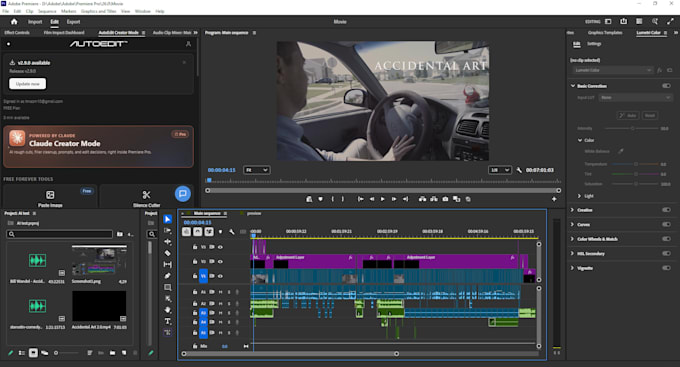Open the Film Impact Dashboard tab
Screen dimensions: 680x367
click(x=64, y=33)
